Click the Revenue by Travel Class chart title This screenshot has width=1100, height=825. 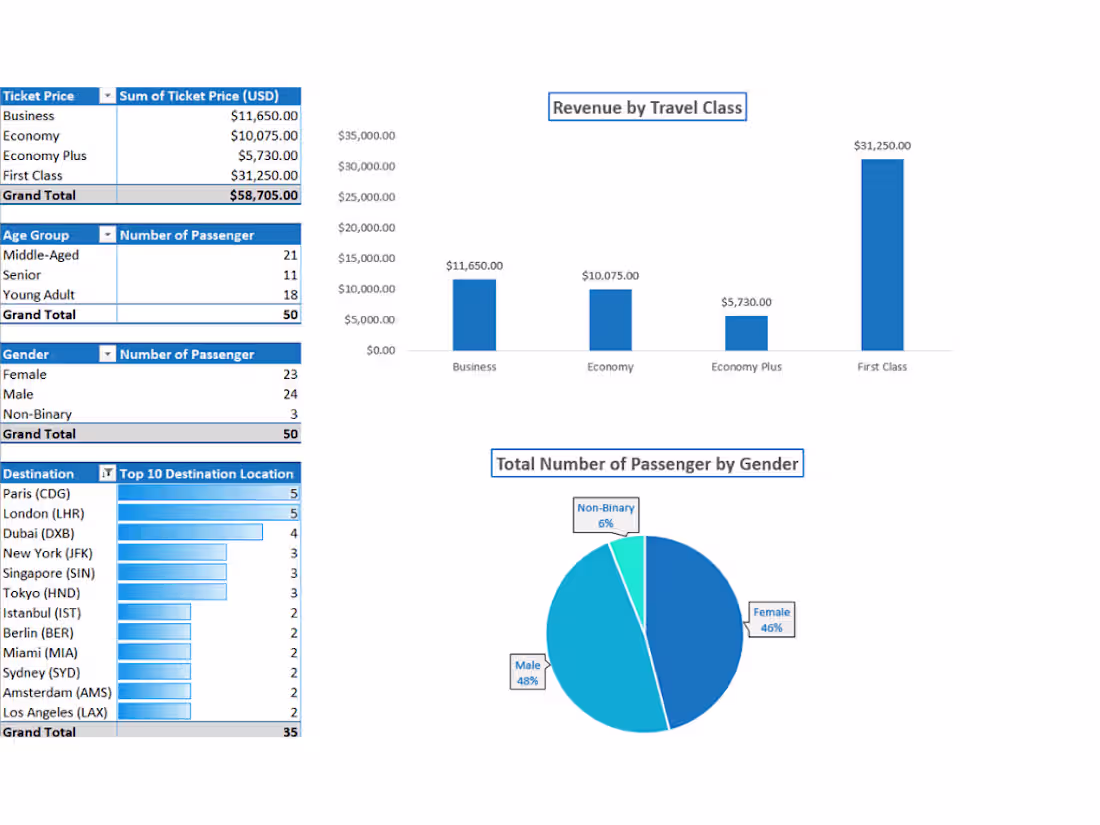coord(647,106)
